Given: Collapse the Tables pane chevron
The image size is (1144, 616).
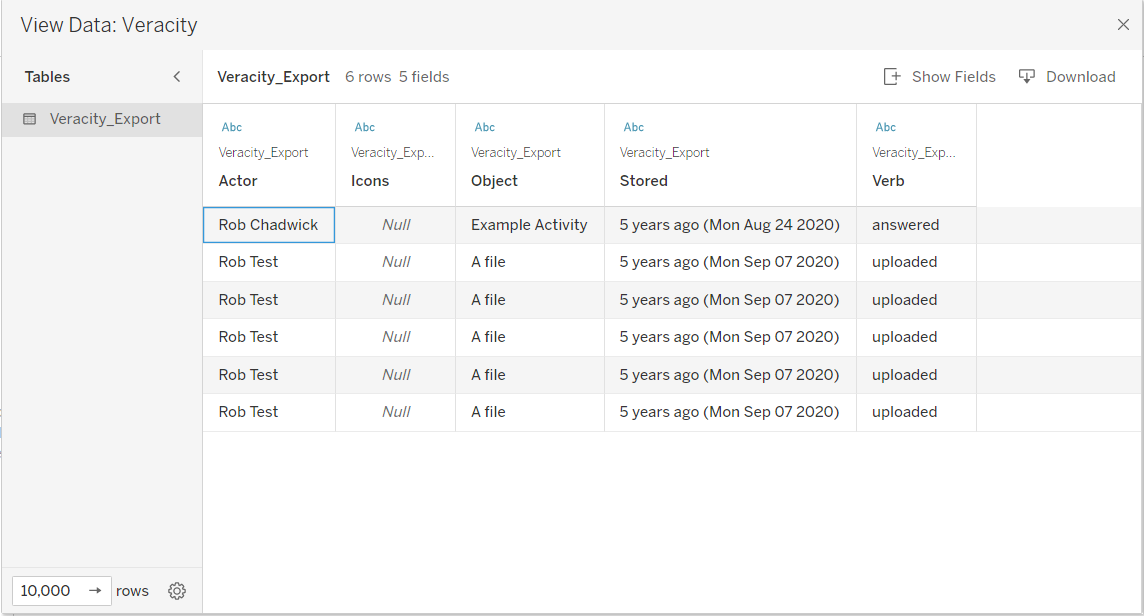Looking at the screenshot, I should coord(177,77).
